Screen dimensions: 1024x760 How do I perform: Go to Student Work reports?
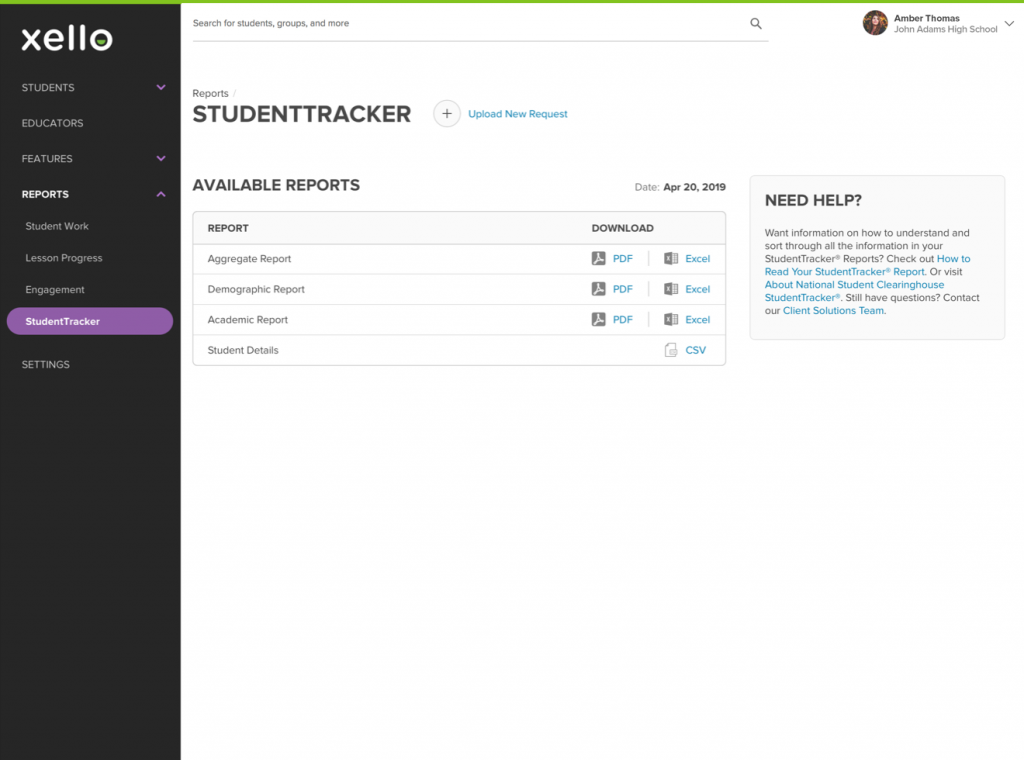click(x=57, y=226)
